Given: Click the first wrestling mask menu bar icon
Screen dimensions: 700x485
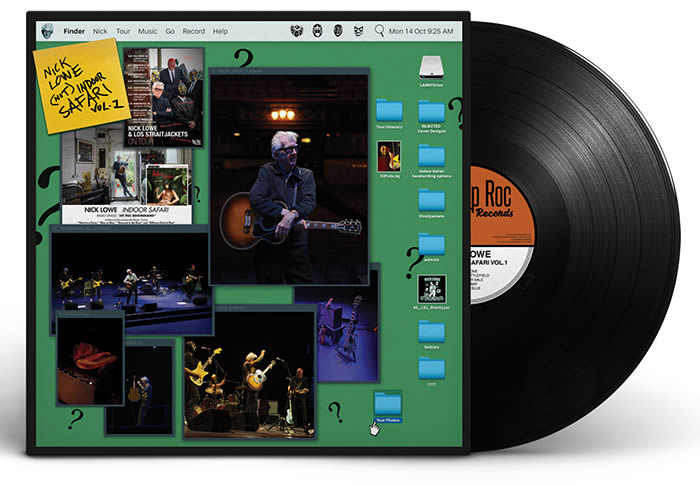Looking at the screenshot, I should coord(297,31).
